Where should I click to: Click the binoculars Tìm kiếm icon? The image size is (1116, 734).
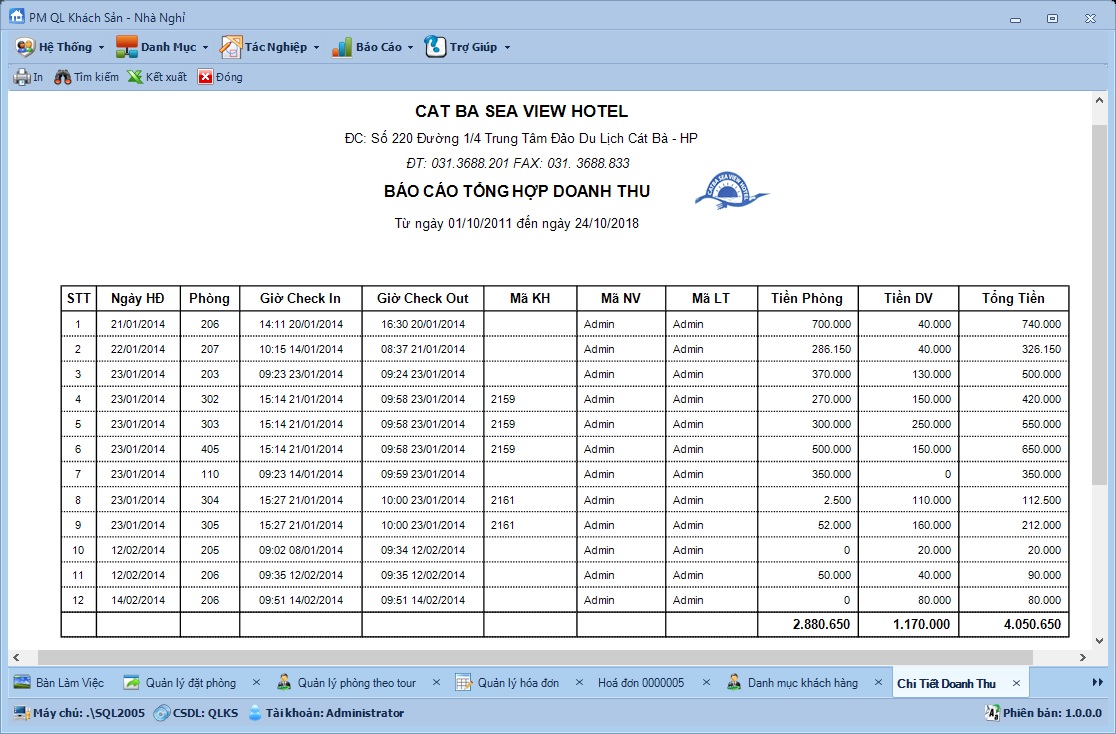[63, 77]
